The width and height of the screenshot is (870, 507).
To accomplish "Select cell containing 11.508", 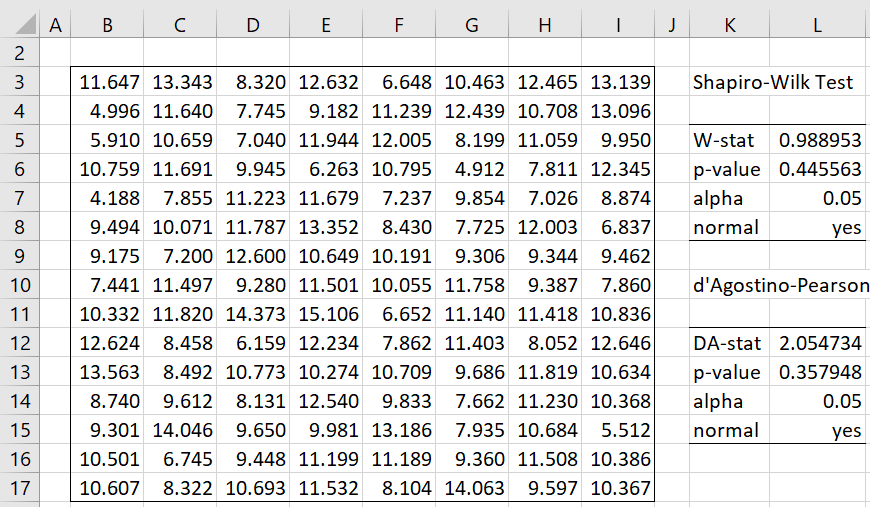I will coord(545,459).
